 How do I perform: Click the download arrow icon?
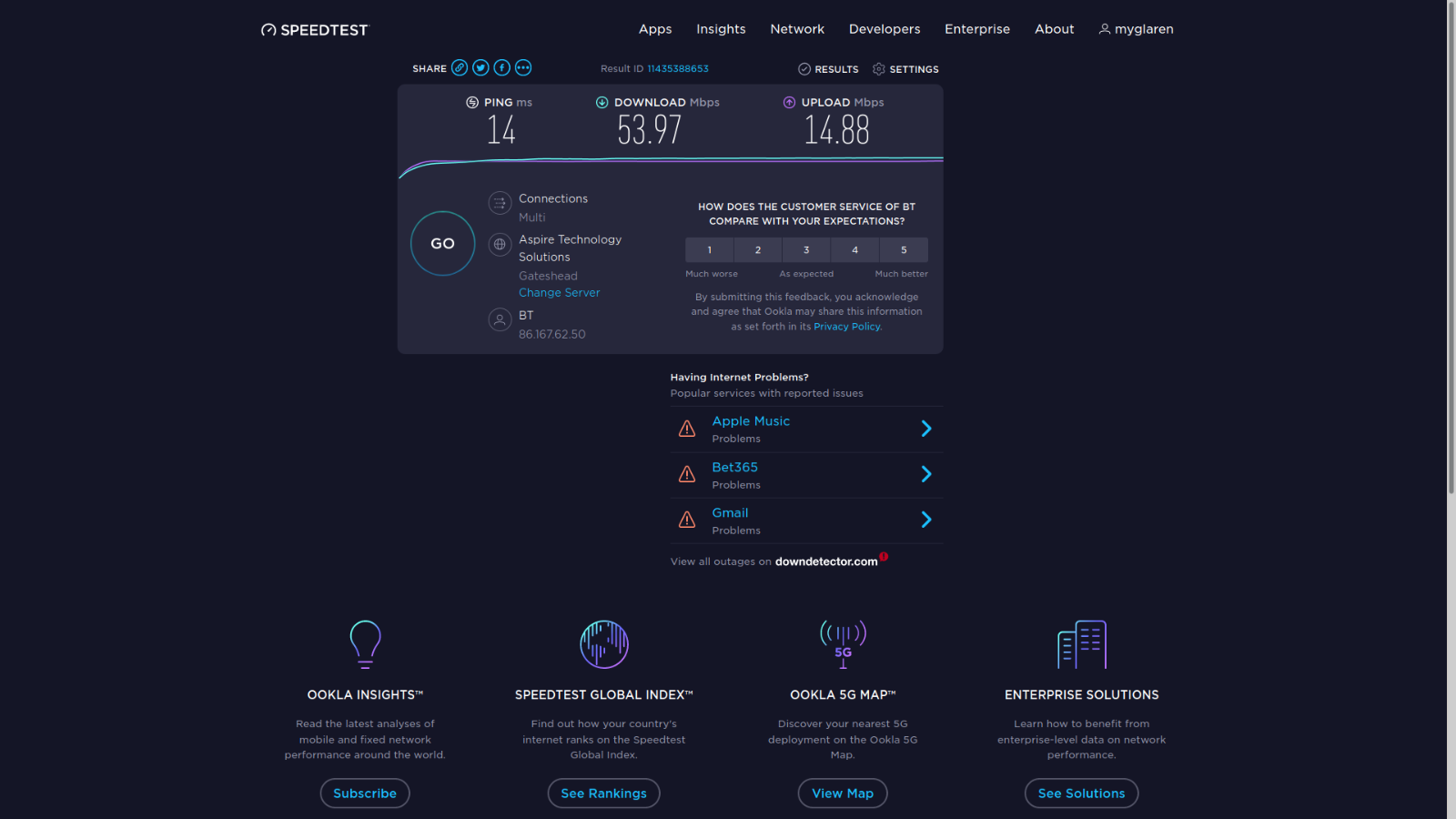[x=602, y=102]
